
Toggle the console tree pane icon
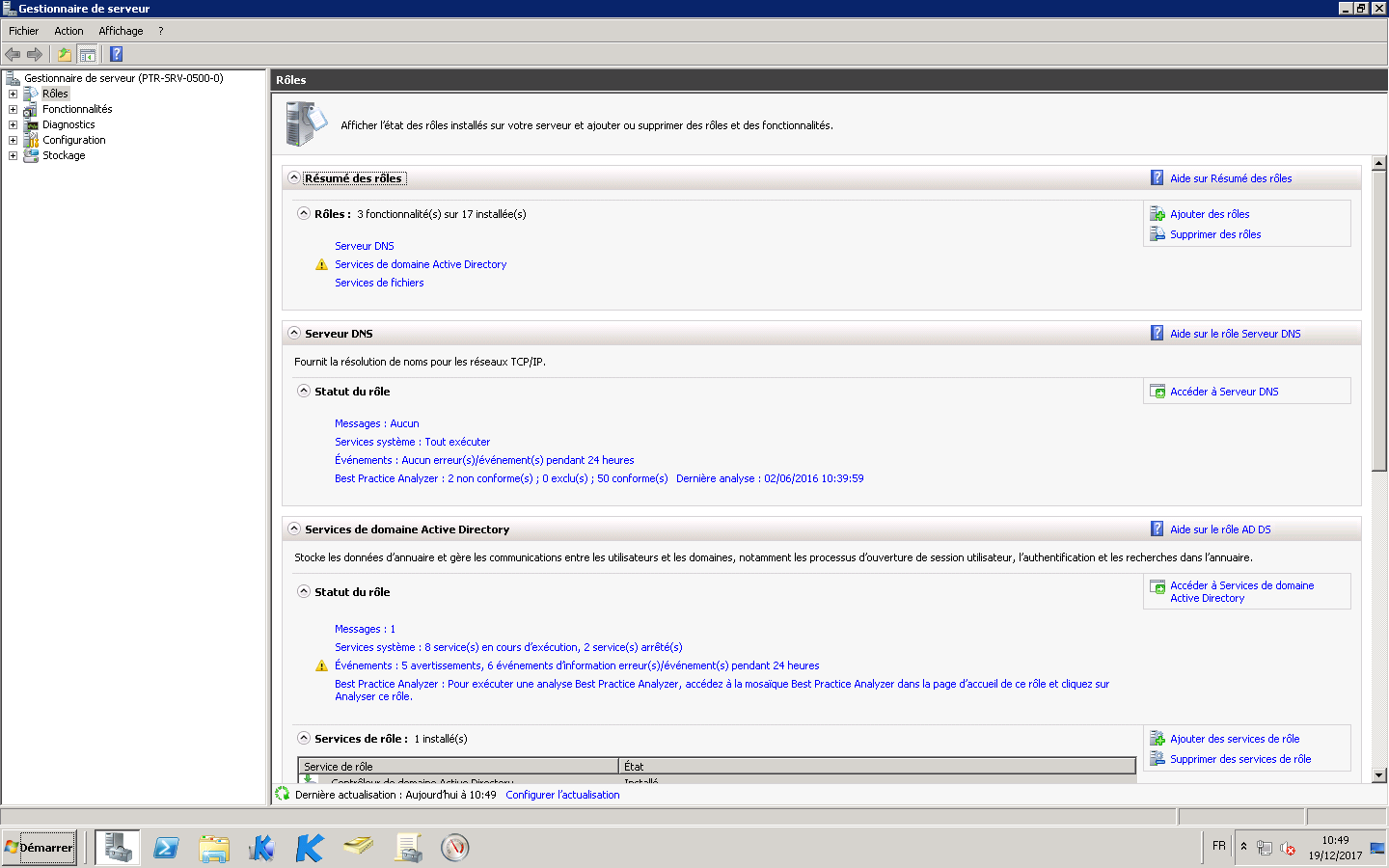coord(87,54)
